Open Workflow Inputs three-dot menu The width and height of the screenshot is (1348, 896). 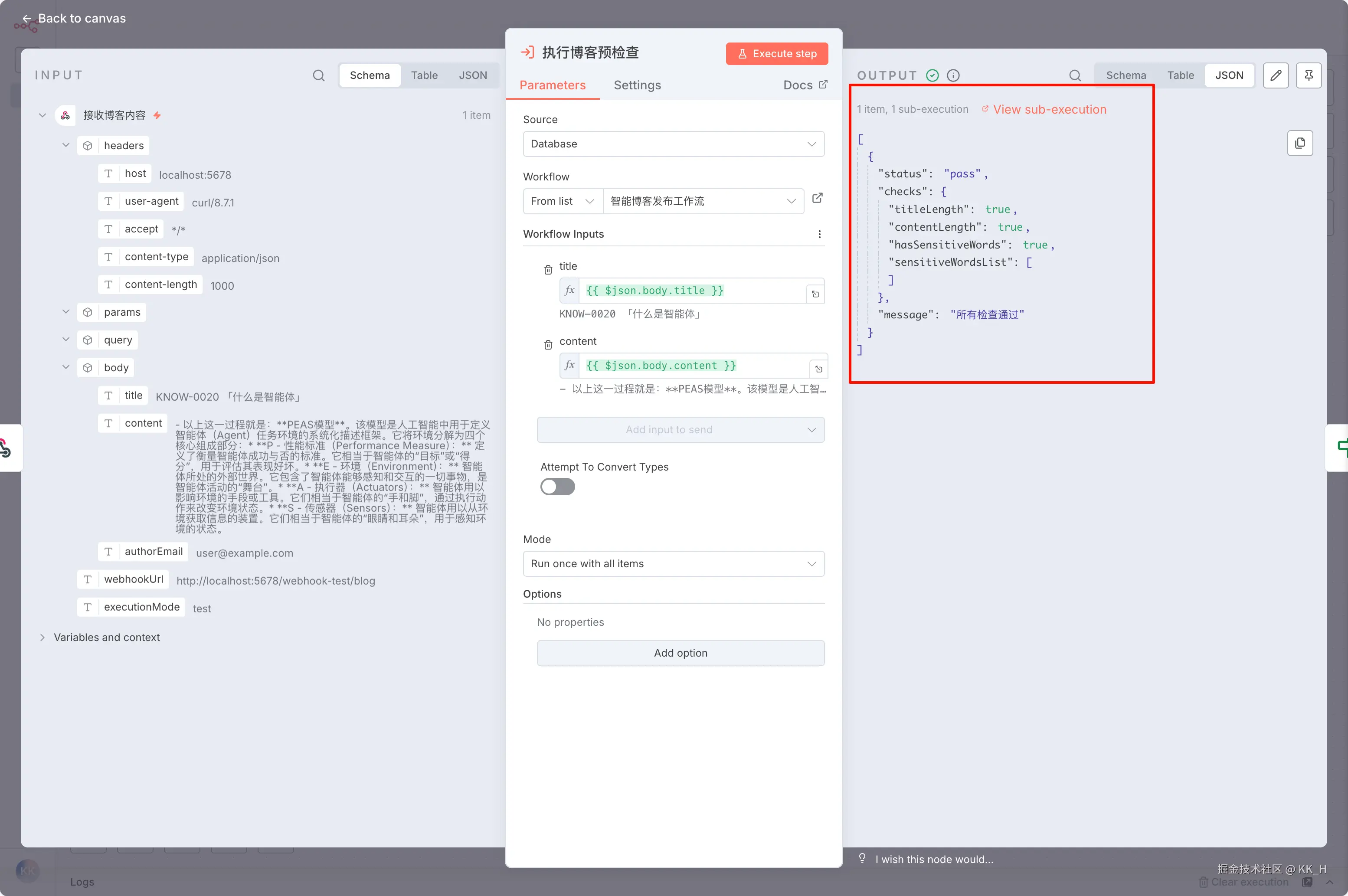click(819, 234)
